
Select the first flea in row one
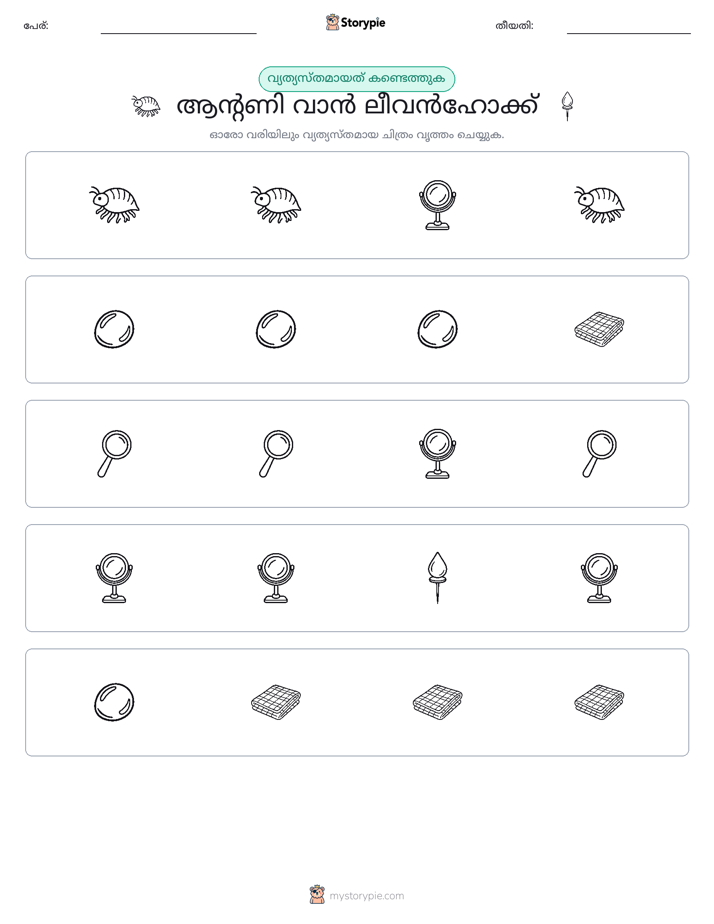tap(114, 205)
